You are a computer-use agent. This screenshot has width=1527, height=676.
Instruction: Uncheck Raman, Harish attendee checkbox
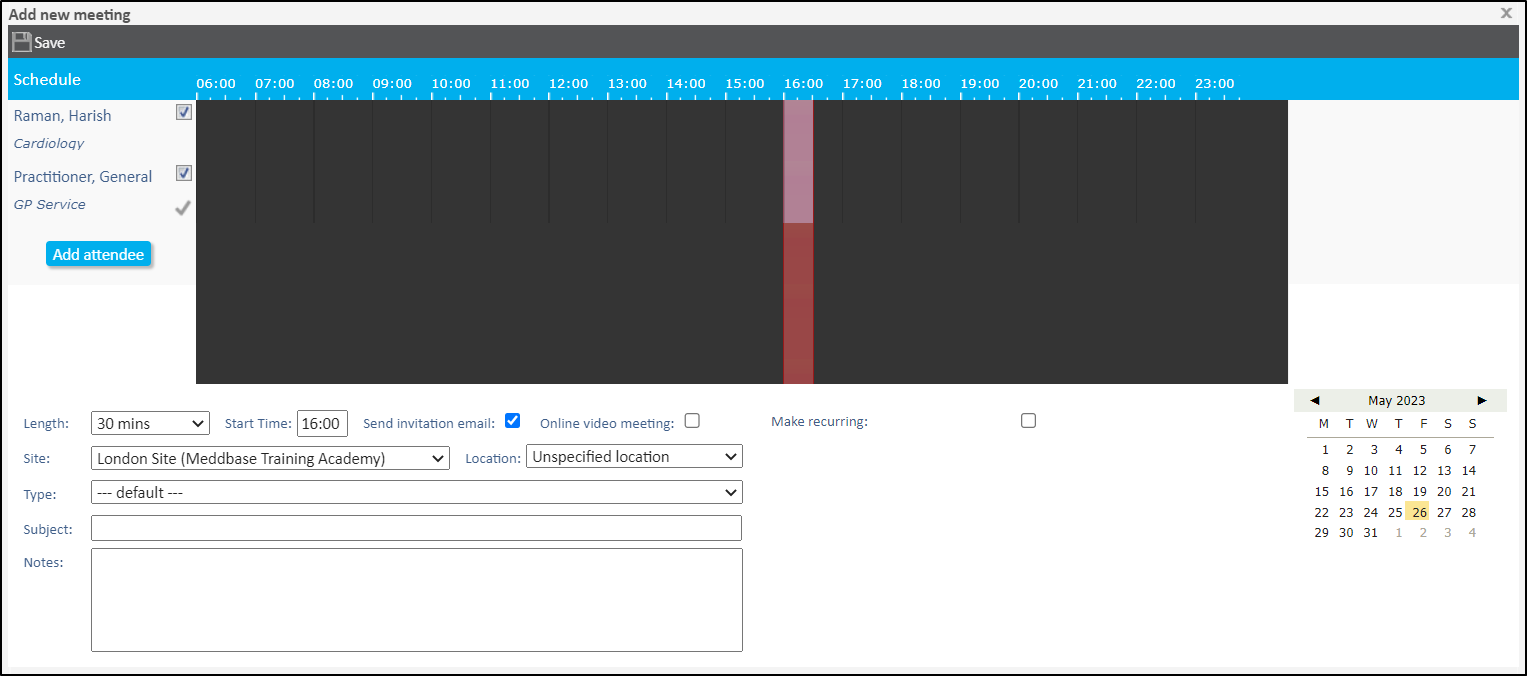pos(184,112)
